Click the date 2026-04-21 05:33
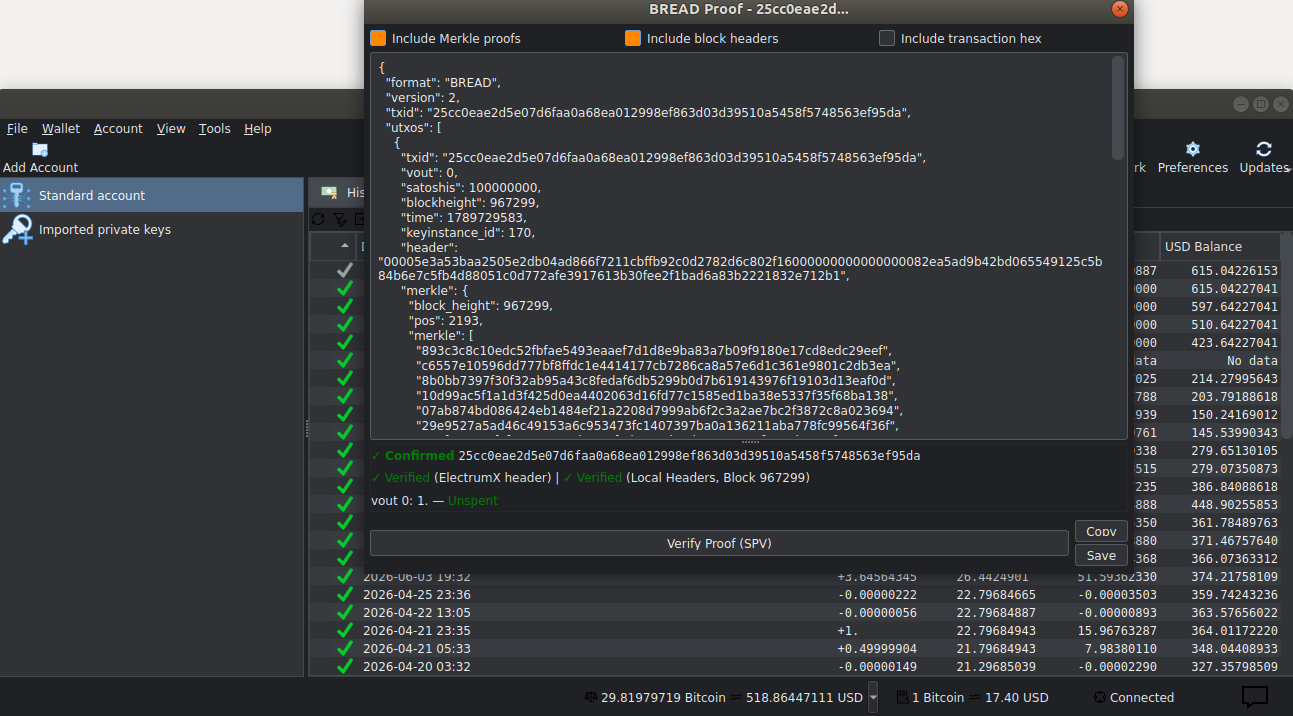Image resolution: width=1293 pixels, height=716 pixels. 417,648
